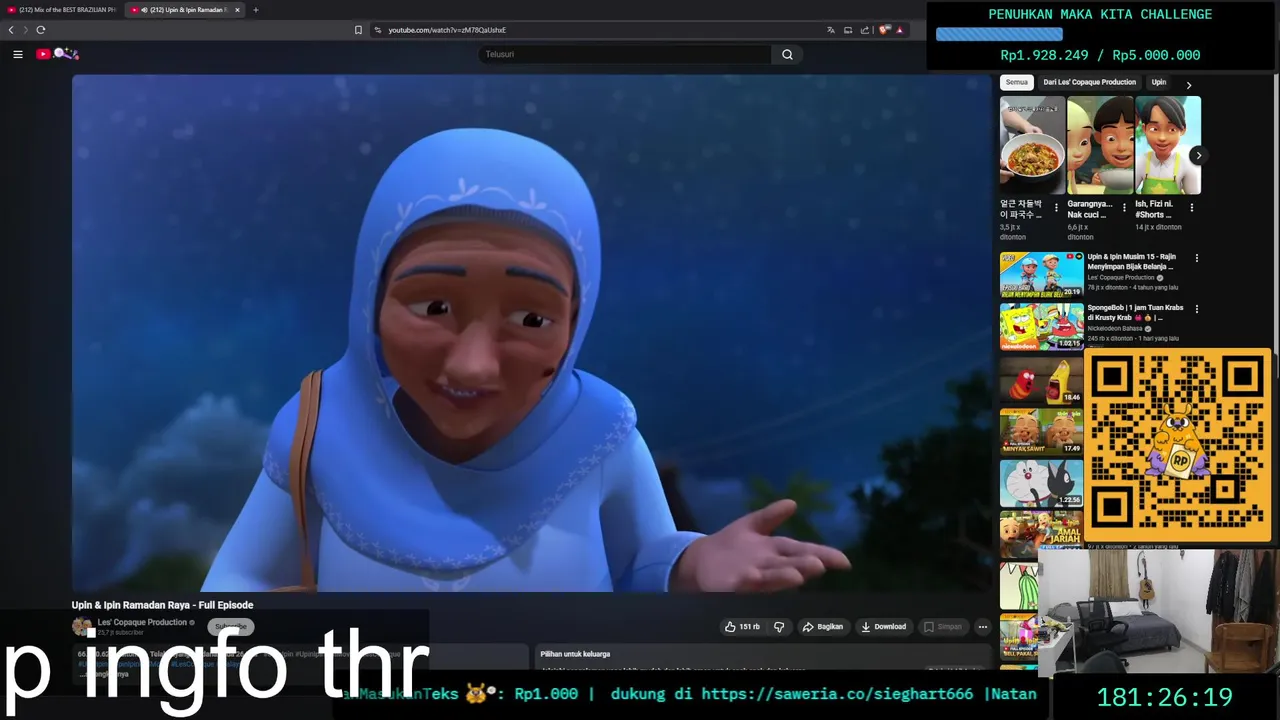Click the Saweria QR code overlay
Viewport: 1280px width, 720px height.
tap(1178, 445)
